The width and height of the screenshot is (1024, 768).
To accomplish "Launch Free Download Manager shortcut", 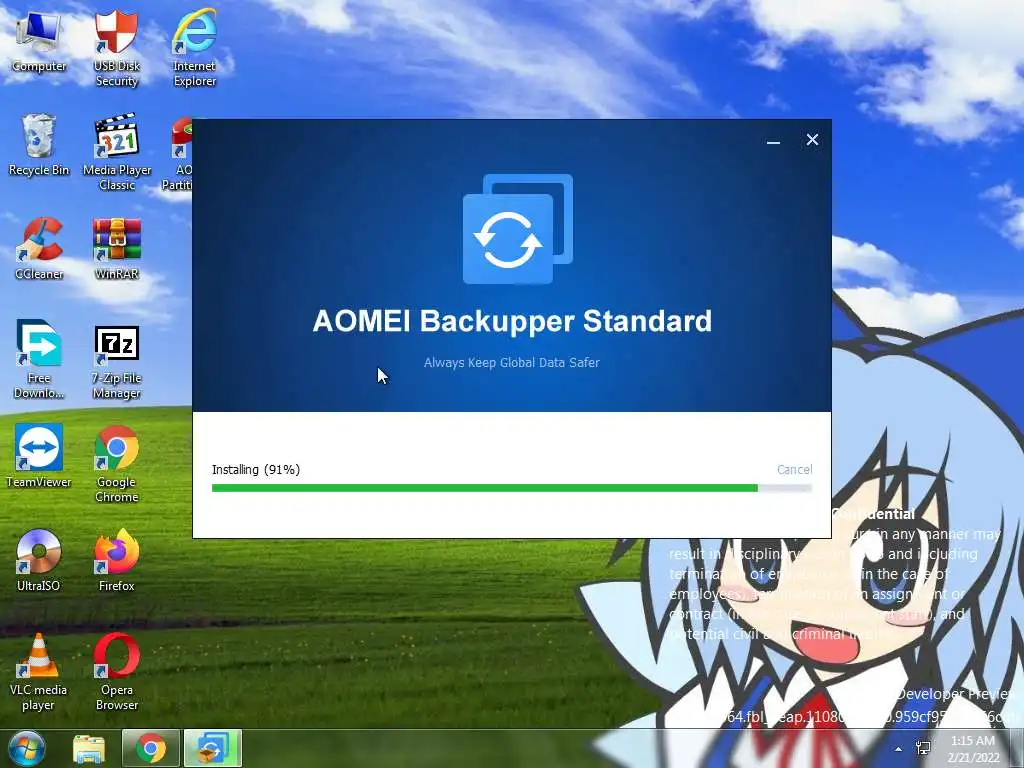I will pos(39,359).
